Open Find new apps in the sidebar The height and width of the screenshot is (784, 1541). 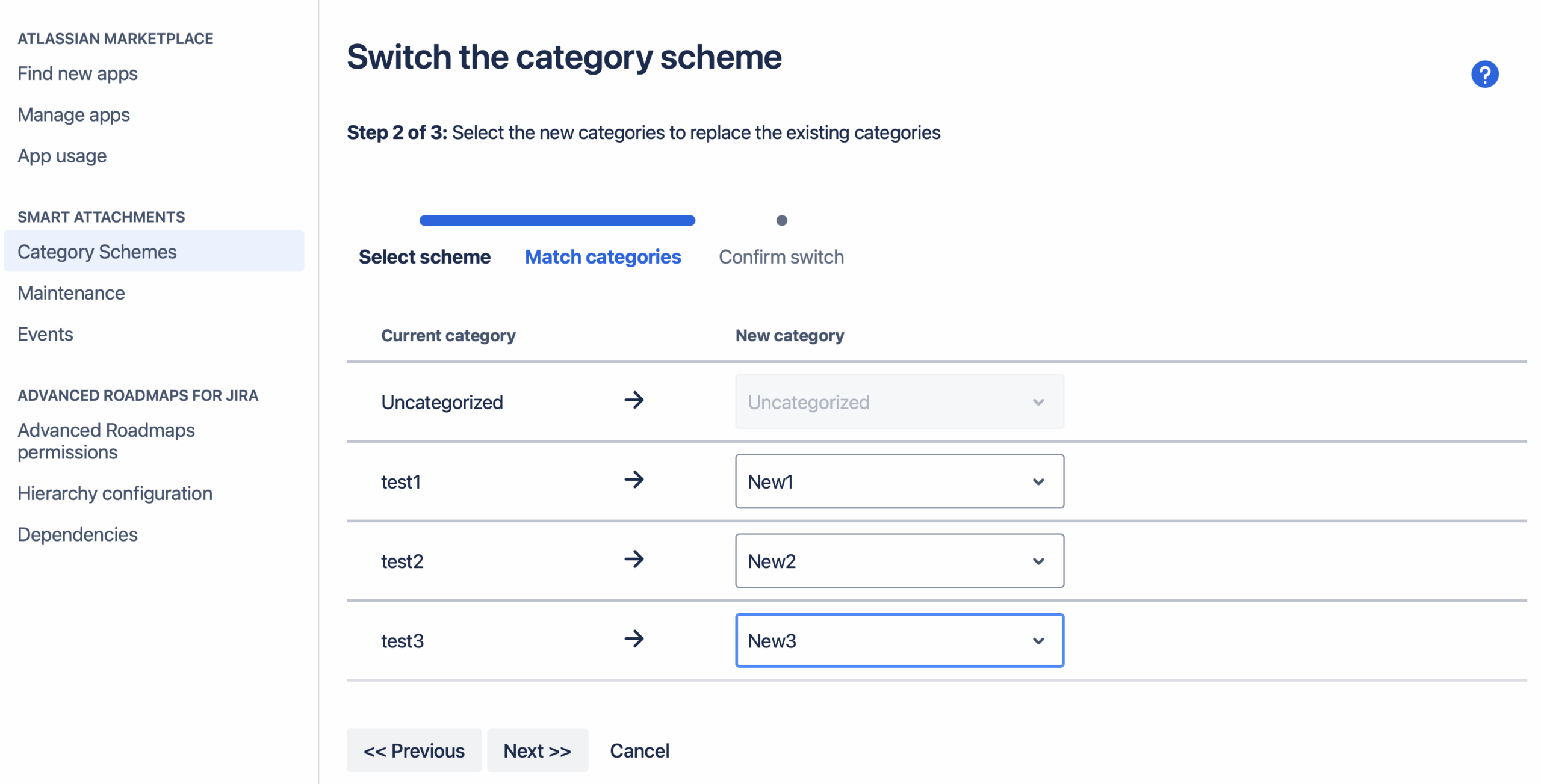click(x=77, y=73)
